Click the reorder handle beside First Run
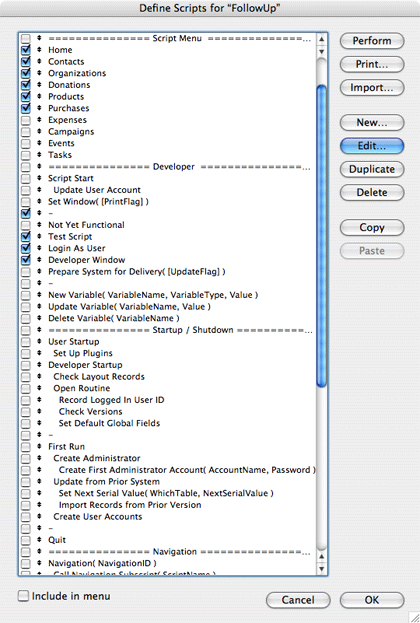Image resolution: width=420 pixels, height=623 pixels. click(39, 446)
